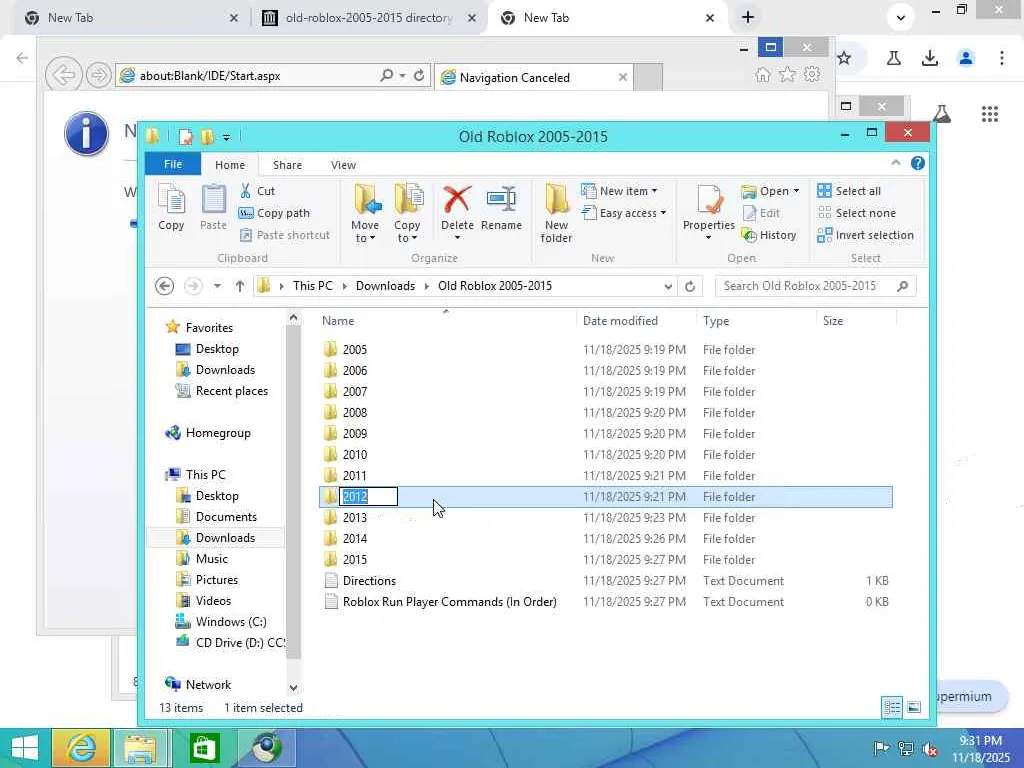The image size is (1024, 768).
Task: Click the Windows Start button
Action: pyautogui.click(x=25, y=748)
